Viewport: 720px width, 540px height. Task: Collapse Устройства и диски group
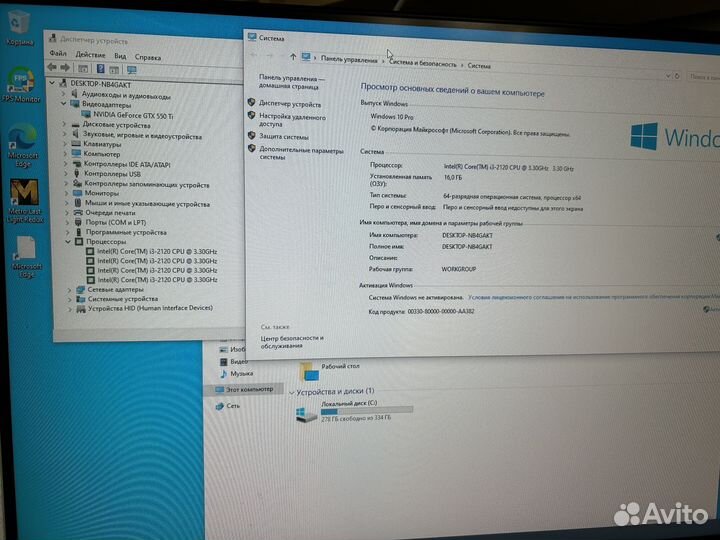click(292, 393)
